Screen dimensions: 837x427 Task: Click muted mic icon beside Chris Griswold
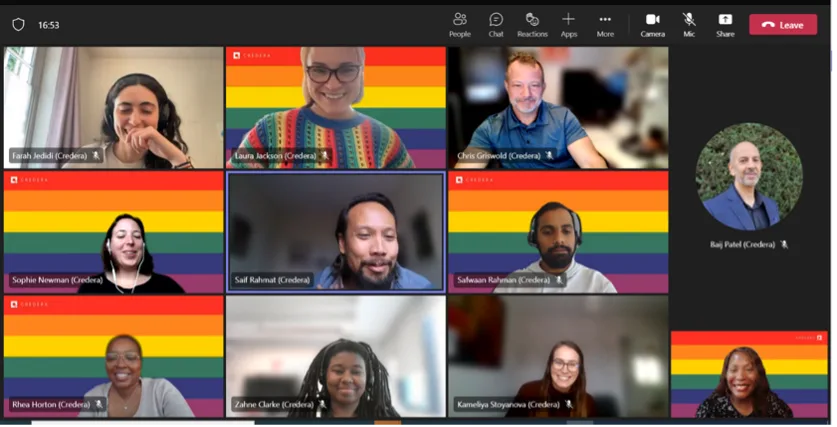coord(549,156)
